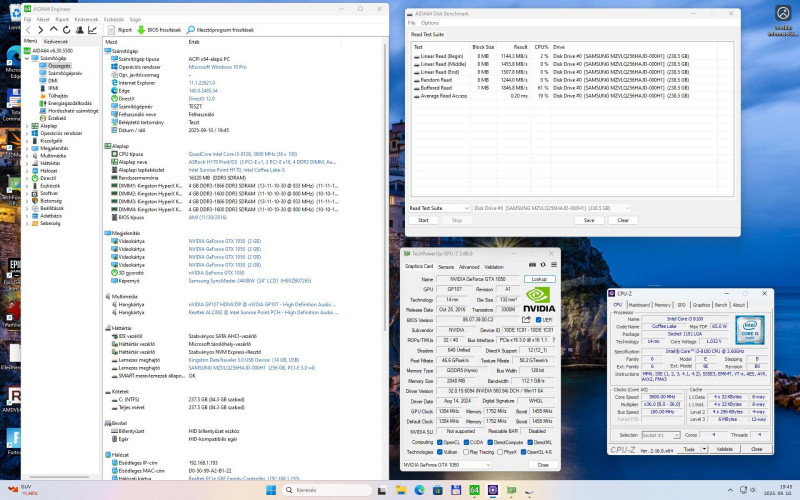Image resolution: width=800 pixels, height=500 pixels.
Task: Open the Read Test Suite dropdown
Action: pos(439,208)
